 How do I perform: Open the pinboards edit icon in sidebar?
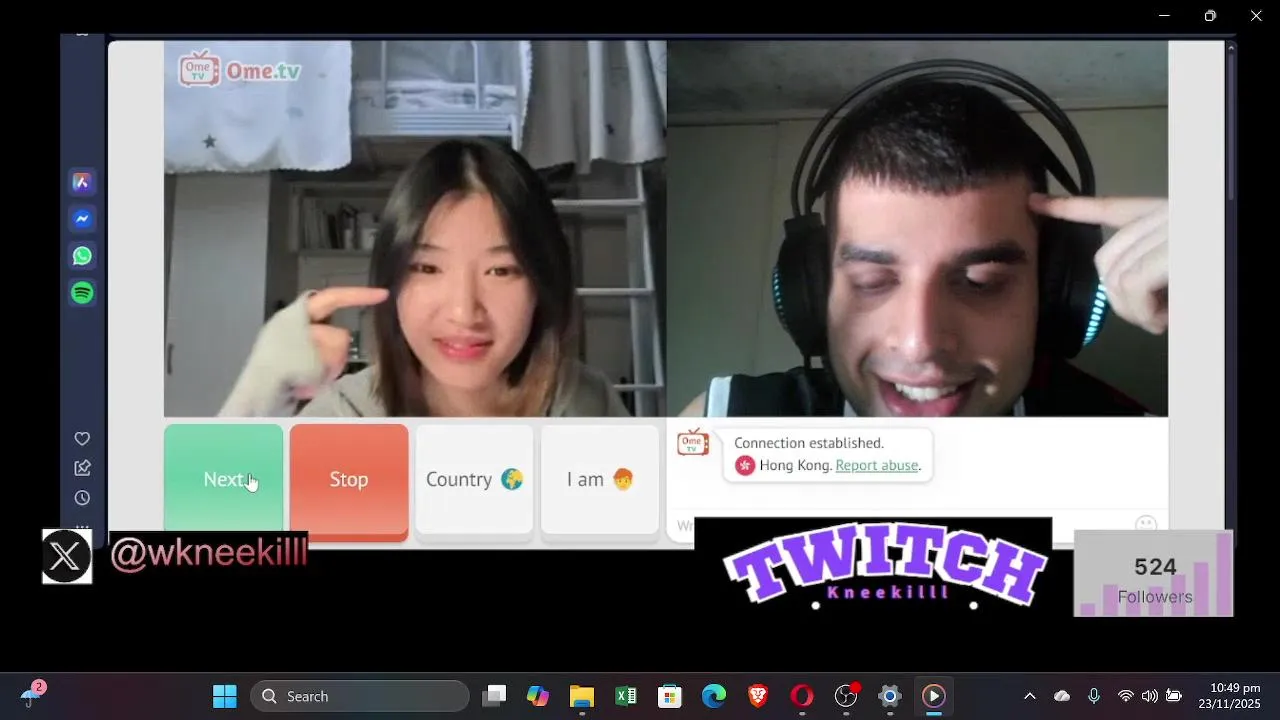click(82, 468)
